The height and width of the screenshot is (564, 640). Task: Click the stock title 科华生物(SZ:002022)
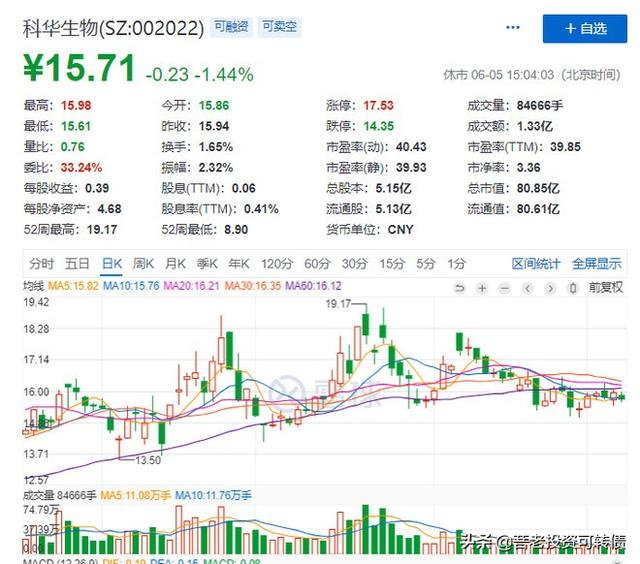point(113,28)
